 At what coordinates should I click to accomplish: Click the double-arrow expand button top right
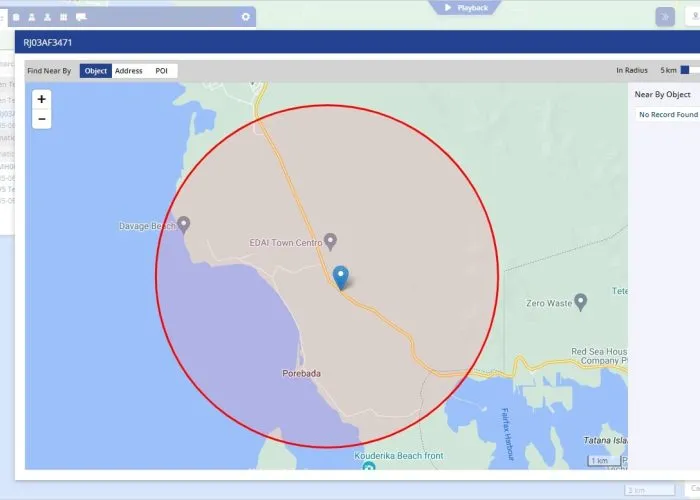(x=664, y=17)
